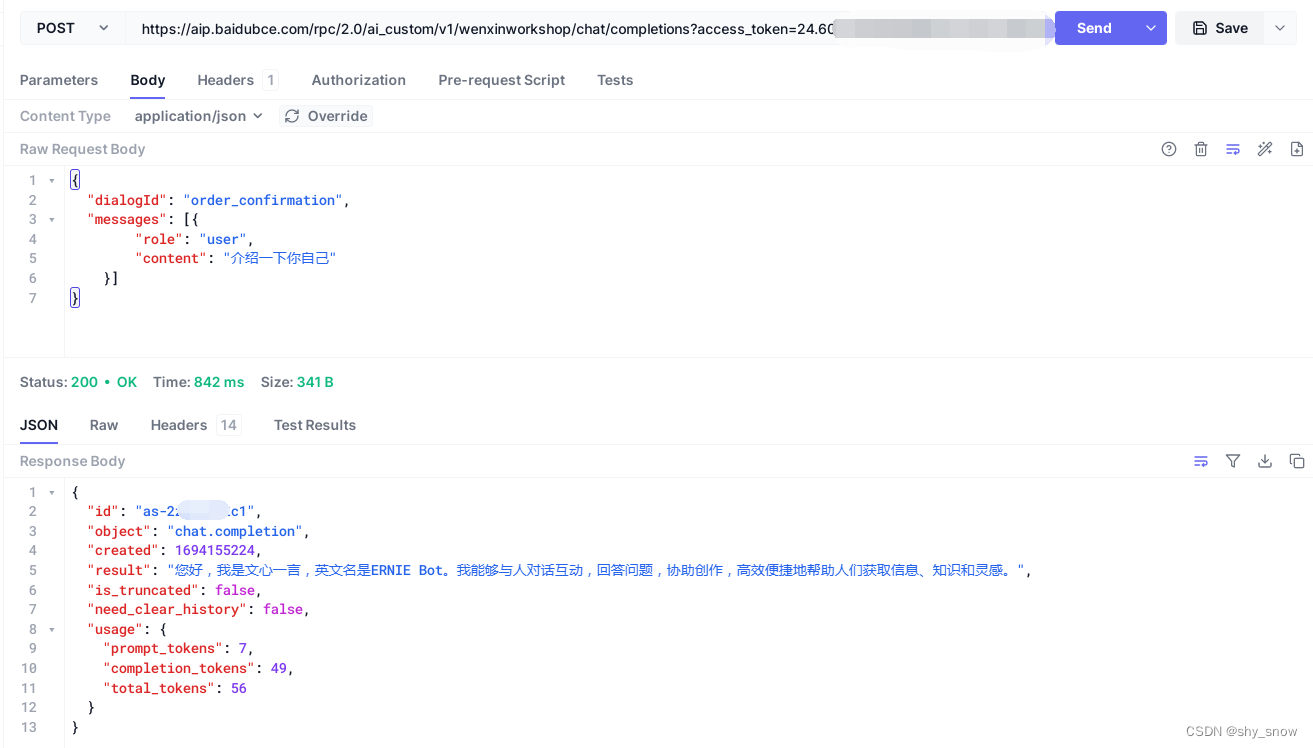The image size is (1313, 748).
Task: Import request body from file icon
Action: click(x=1297, y=149)
